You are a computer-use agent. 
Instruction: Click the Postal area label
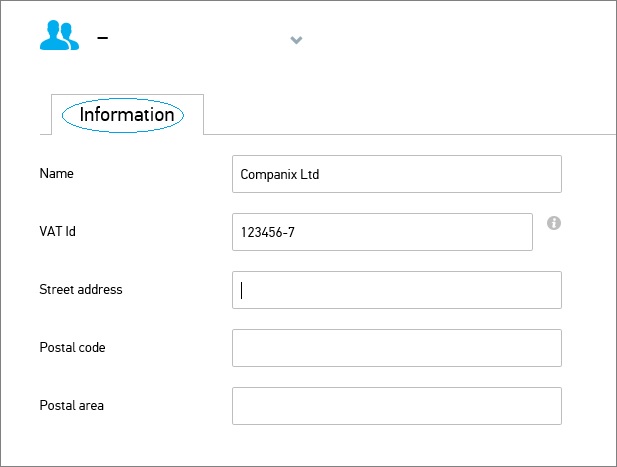(72, 405)
